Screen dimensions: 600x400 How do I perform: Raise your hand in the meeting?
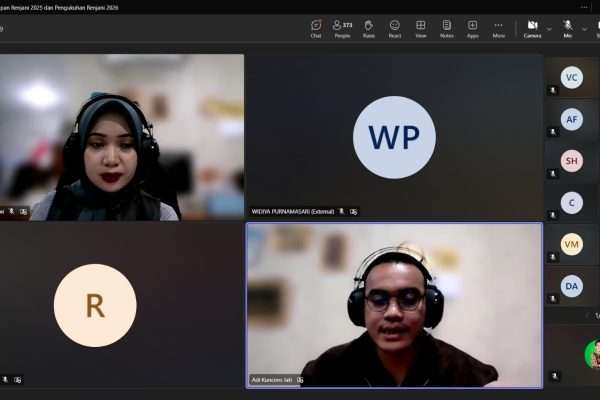point(369,28)
